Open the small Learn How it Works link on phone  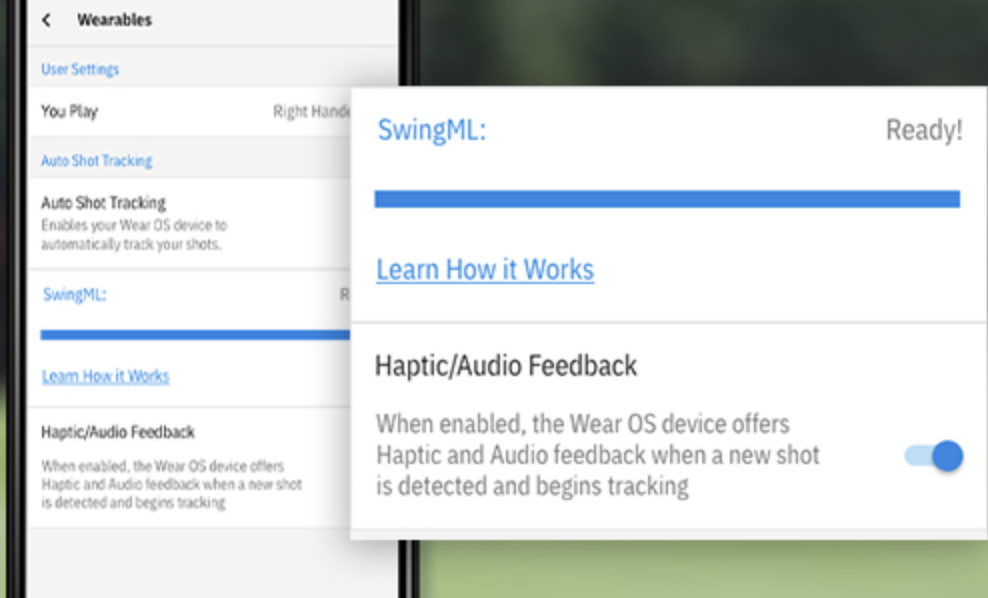coord(105,376)
